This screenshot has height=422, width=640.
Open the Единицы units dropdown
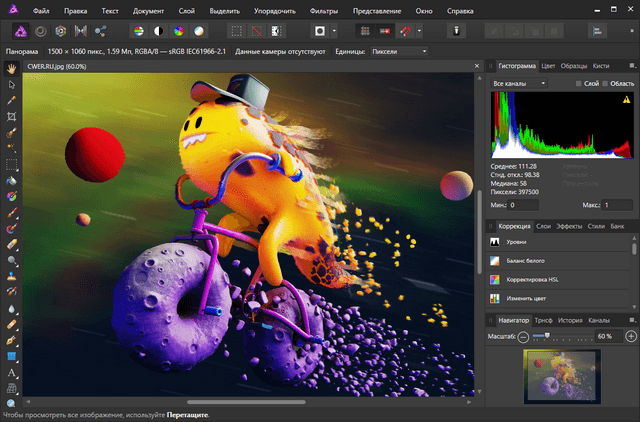click(x=397, y=50)
